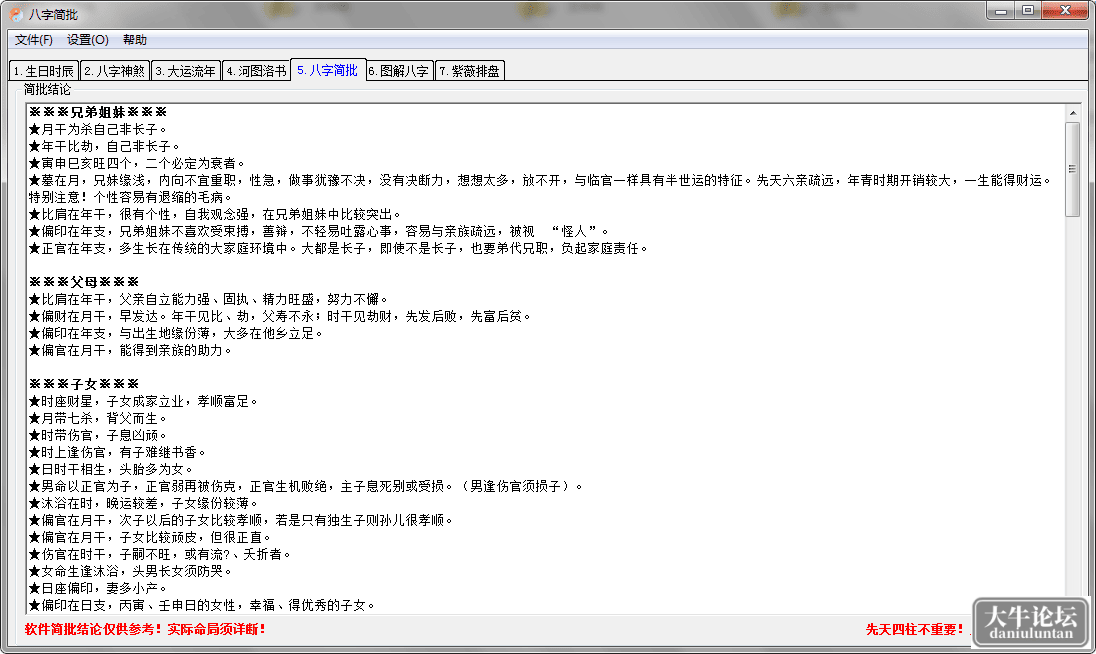Click the red notice 软件简批结论仅供参考
The width and height of the screenshot is (1096, 654).
tap(145, 630)
